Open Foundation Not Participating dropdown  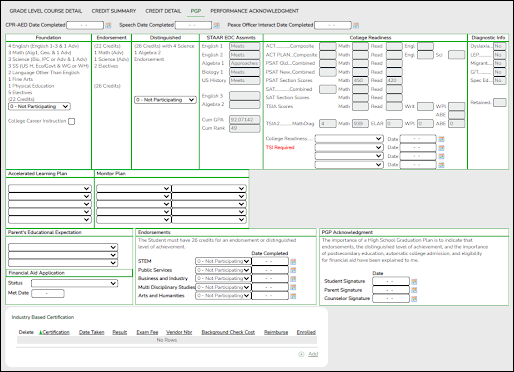39,106
